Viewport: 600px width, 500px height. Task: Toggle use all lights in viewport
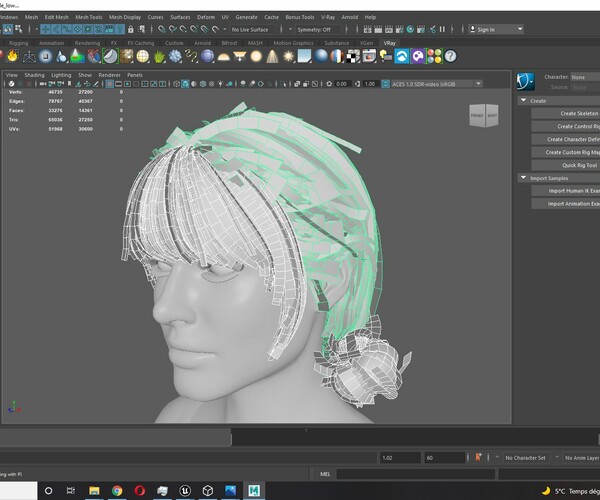tap(220, 84)
